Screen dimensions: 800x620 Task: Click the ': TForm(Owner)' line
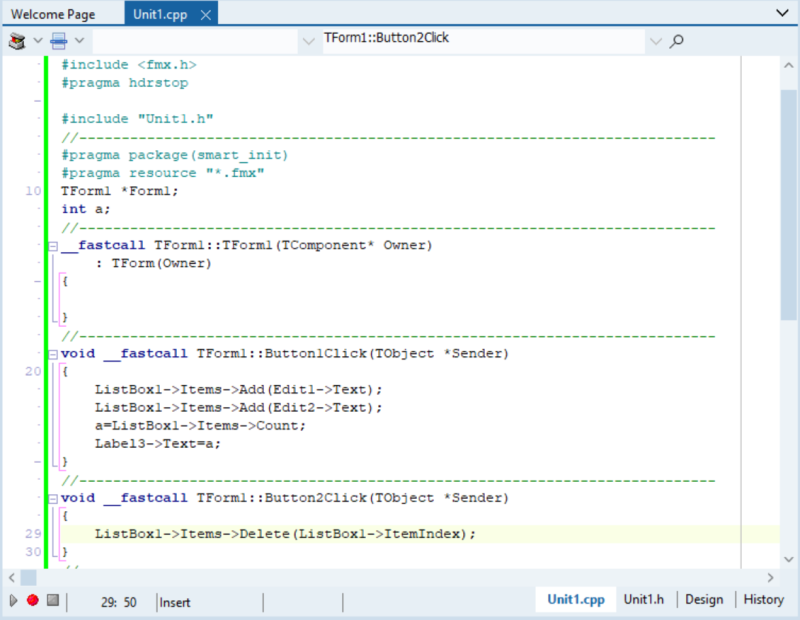click(x=154, y=263)
